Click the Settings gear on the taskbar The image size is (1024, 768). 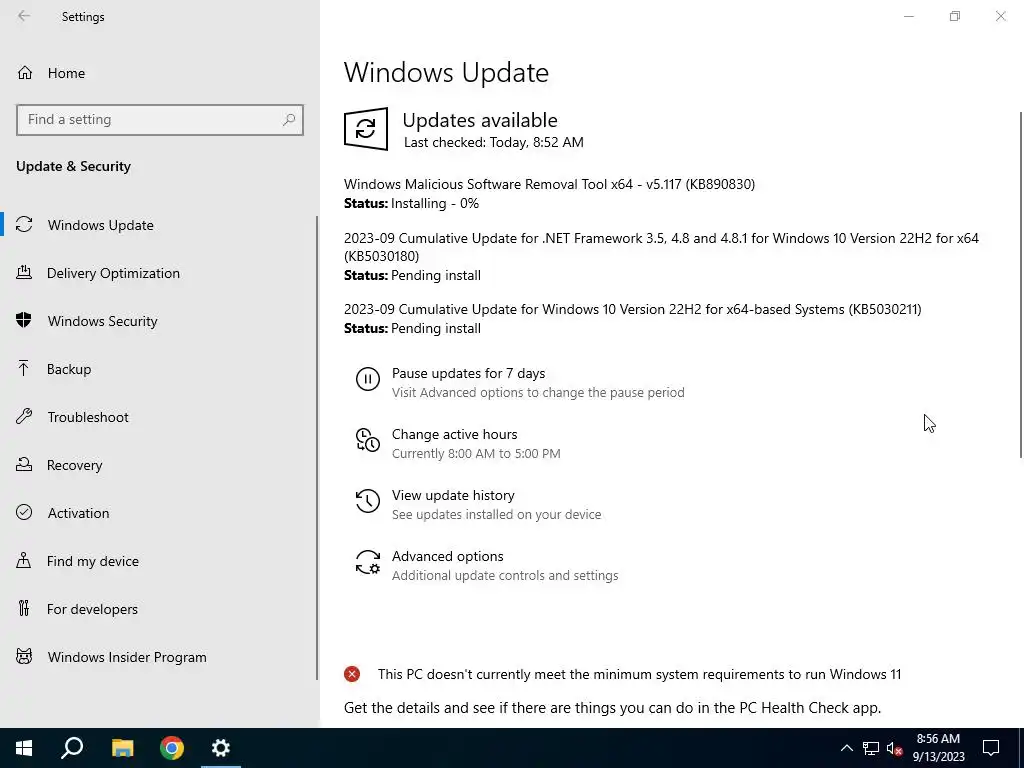click(221, 748)
